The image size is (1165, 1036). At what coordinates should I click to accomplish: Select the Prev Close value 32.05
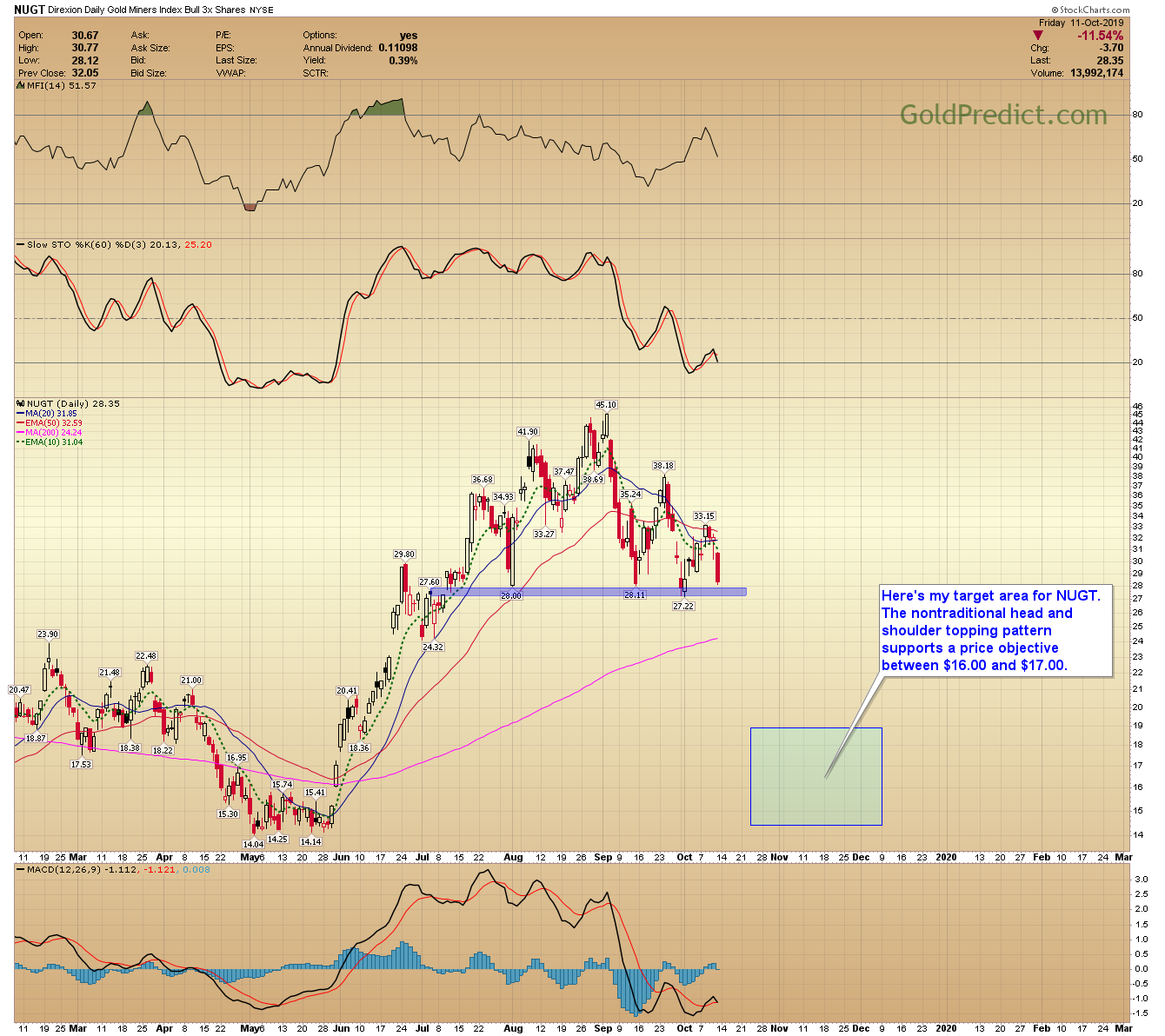pyautogui.click(x=85, y=73)
